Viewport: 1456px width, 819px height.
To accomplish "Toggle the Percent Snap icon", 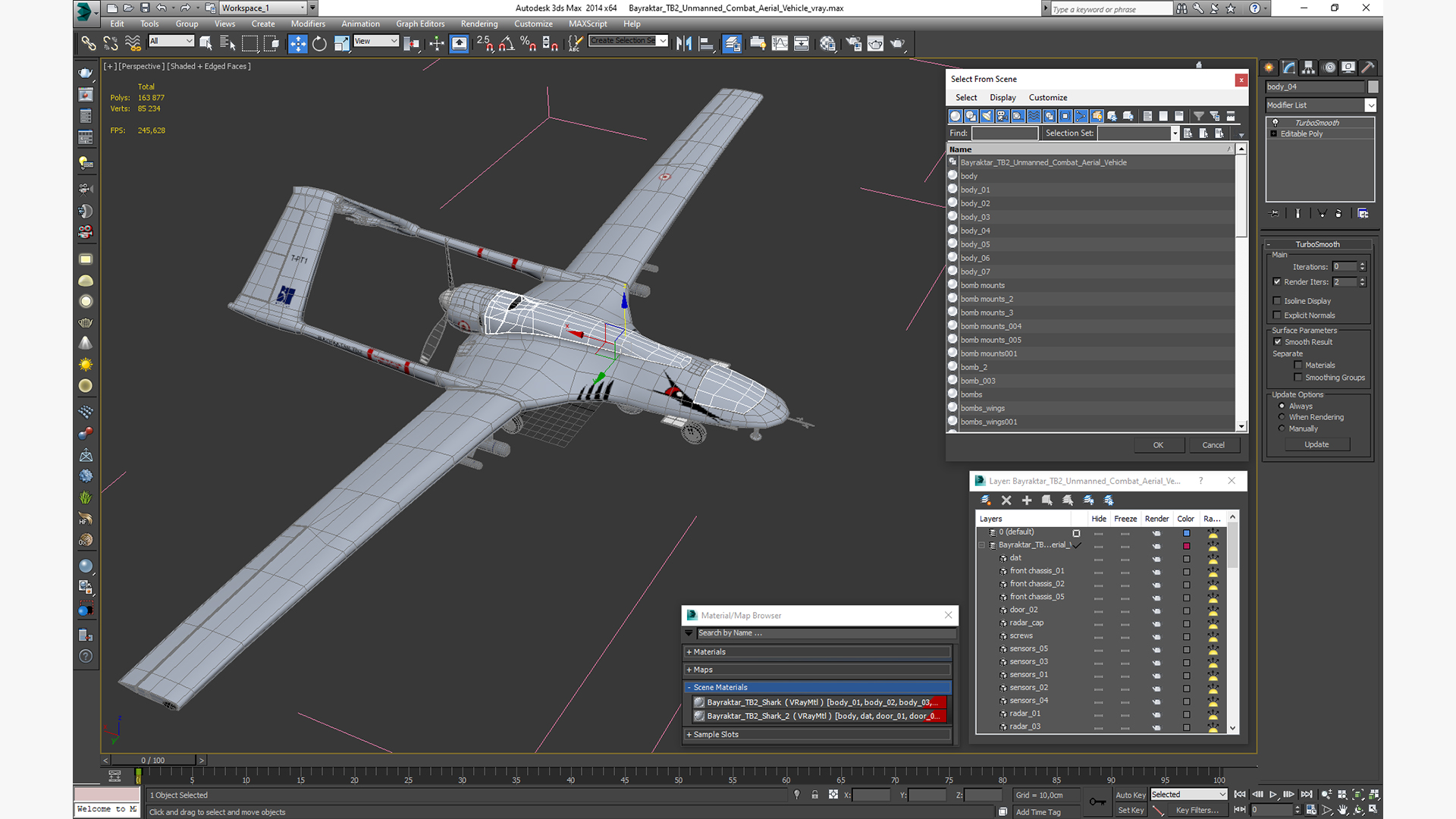I will 529,43.
